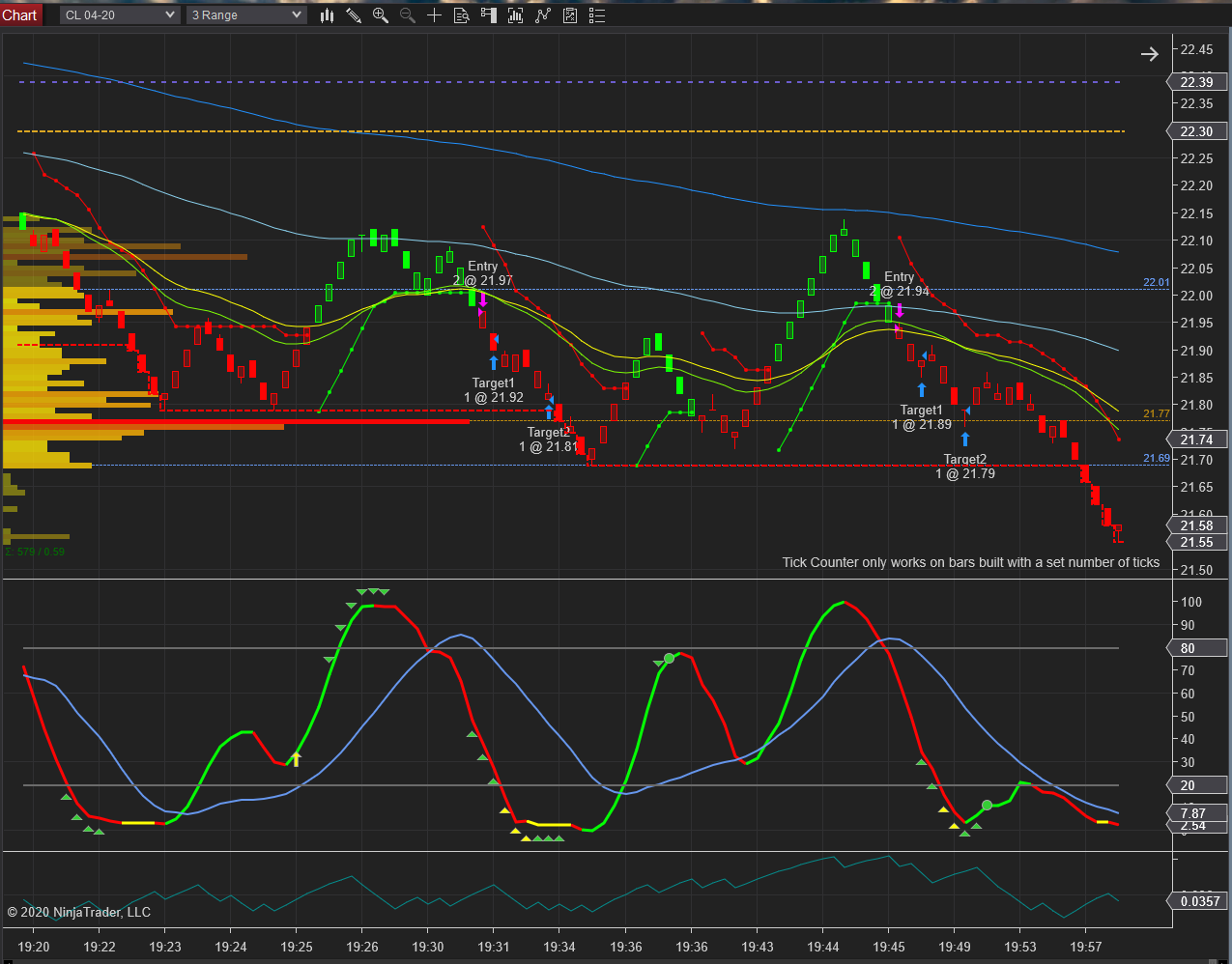
Task: Open the Indicators icon
Action: (543, 15)
